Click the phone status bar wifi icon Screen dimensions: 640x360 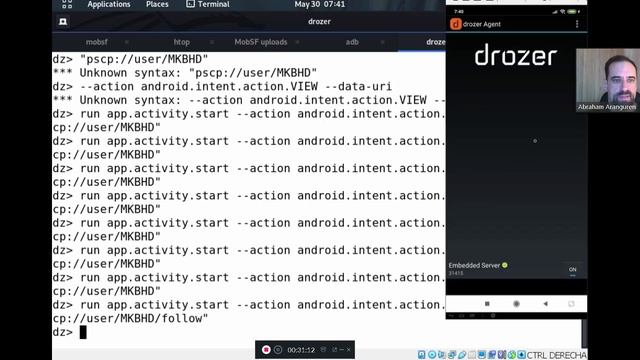coord(562,11)
